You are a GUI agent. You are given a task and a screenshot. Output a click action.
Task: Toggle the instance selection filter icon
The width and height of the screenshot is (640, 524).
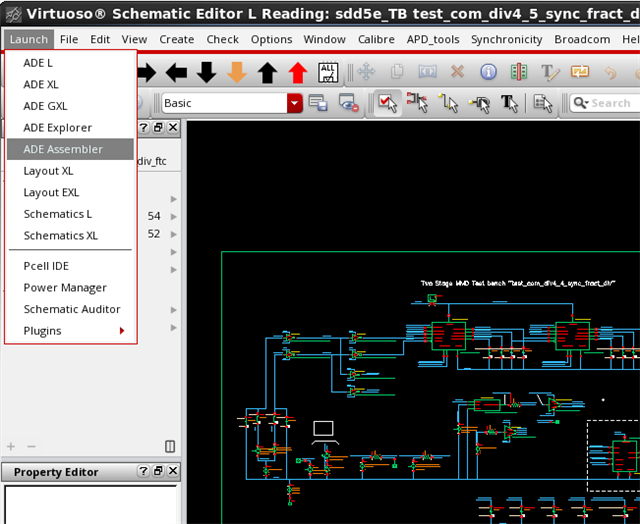pos(417,103)
